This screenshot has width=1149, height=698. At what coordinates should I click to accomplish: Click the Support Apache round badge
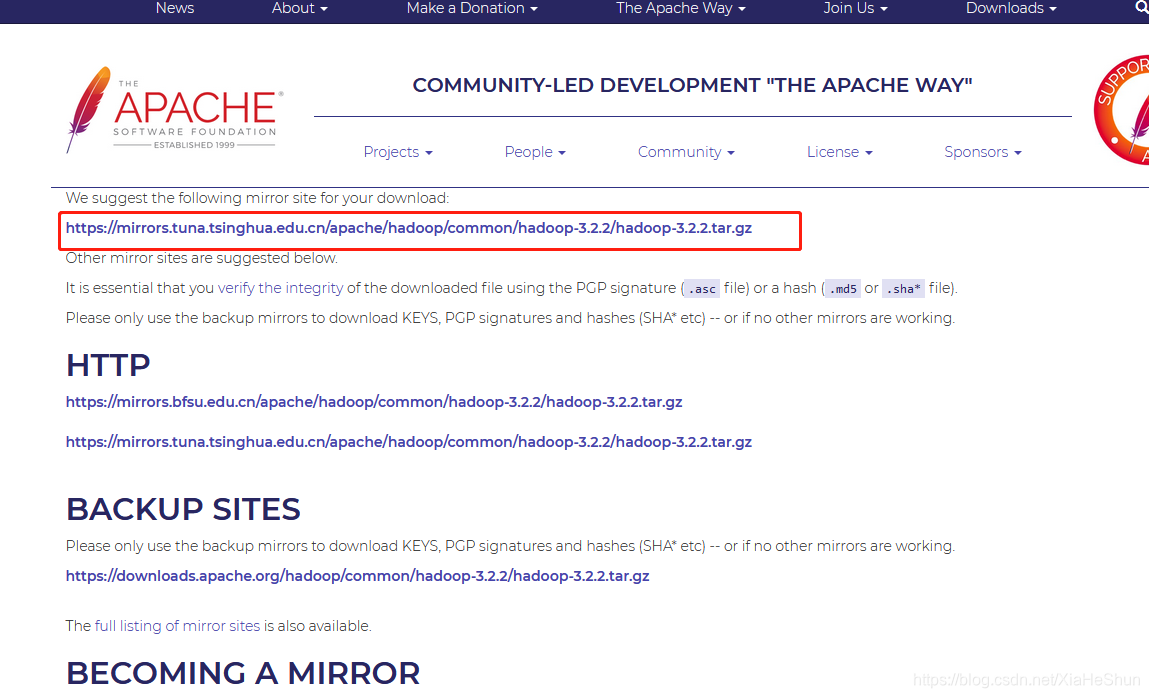pyautogui.click(x=1121, y=110)
